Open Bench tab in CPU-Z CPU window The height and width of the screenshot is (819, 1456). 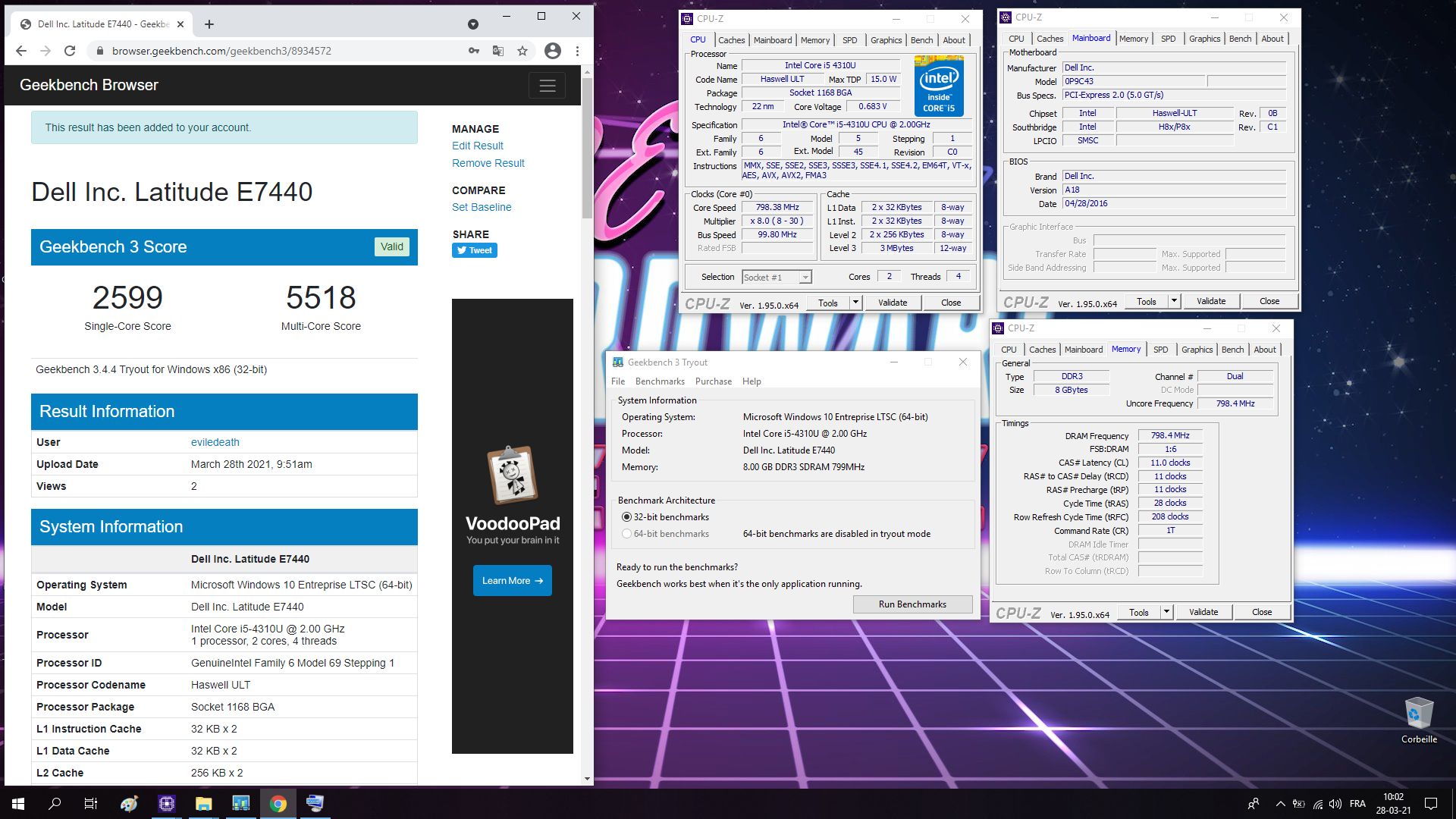921,40
